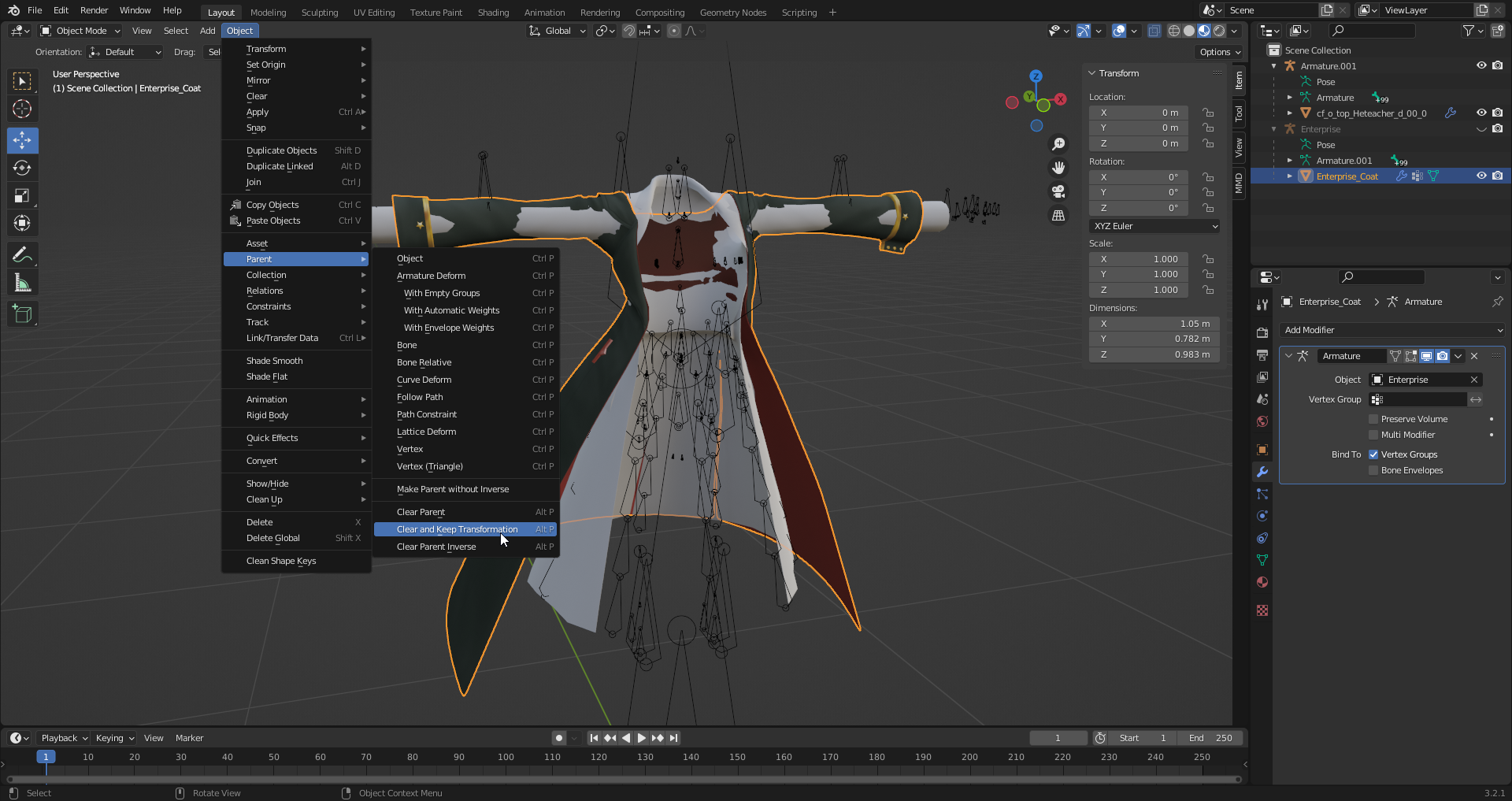Remove the Armature modifier
This screenshot has height=801, width=1512.
point(1474,356)
